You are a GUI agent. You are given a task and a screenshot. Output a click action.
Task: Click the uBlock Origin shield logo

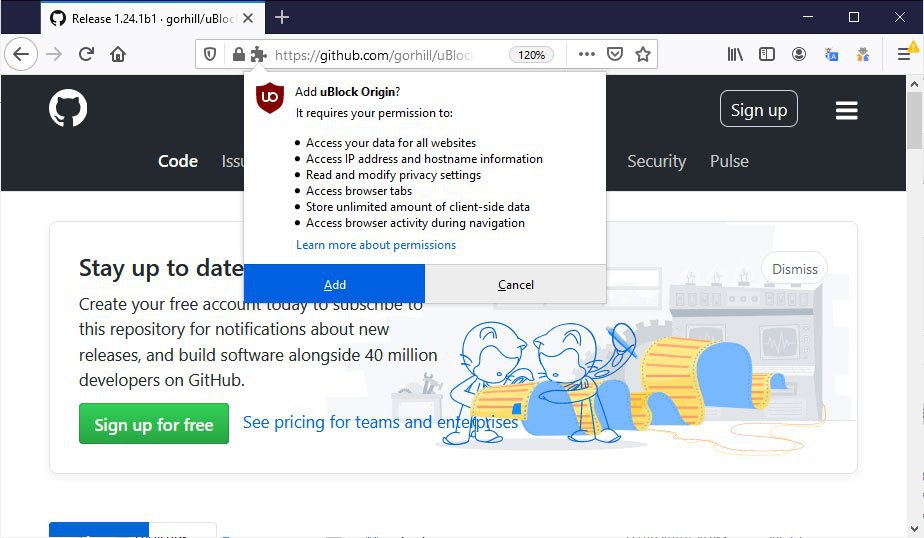click(270, 98)
